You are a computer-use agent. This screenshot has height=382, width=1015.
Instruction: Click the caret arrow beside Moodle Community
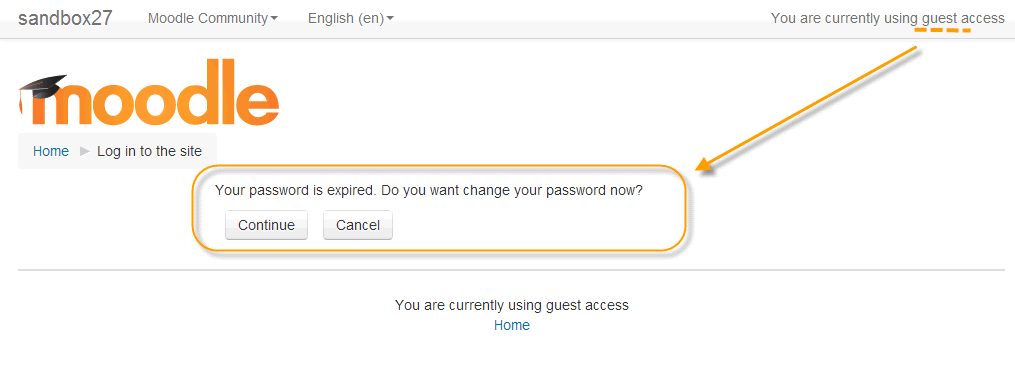click(274, 19)
